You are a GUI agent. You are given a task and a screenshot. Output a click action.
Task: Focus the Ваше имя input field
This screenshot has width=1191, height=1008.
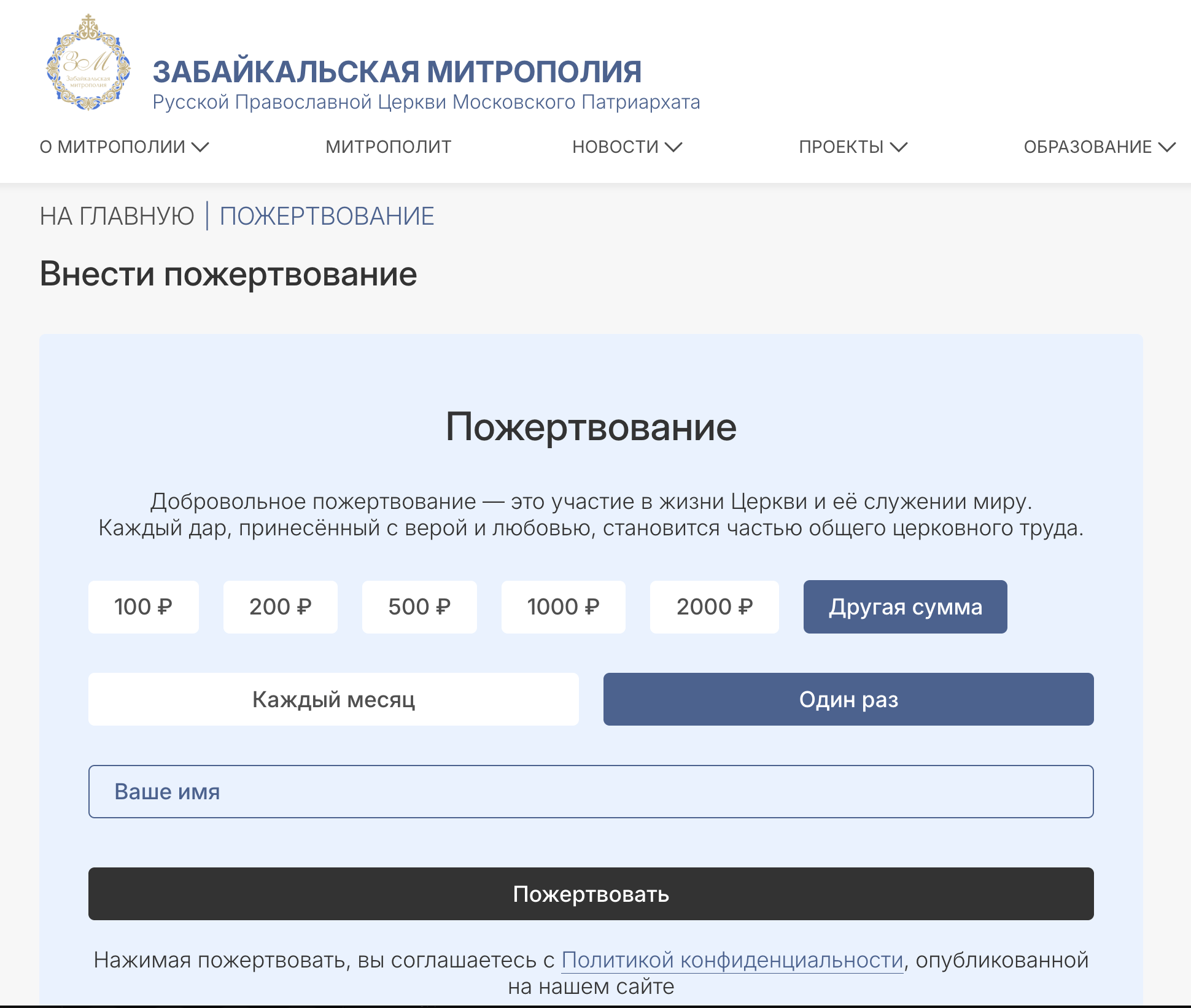coord(591,791)
